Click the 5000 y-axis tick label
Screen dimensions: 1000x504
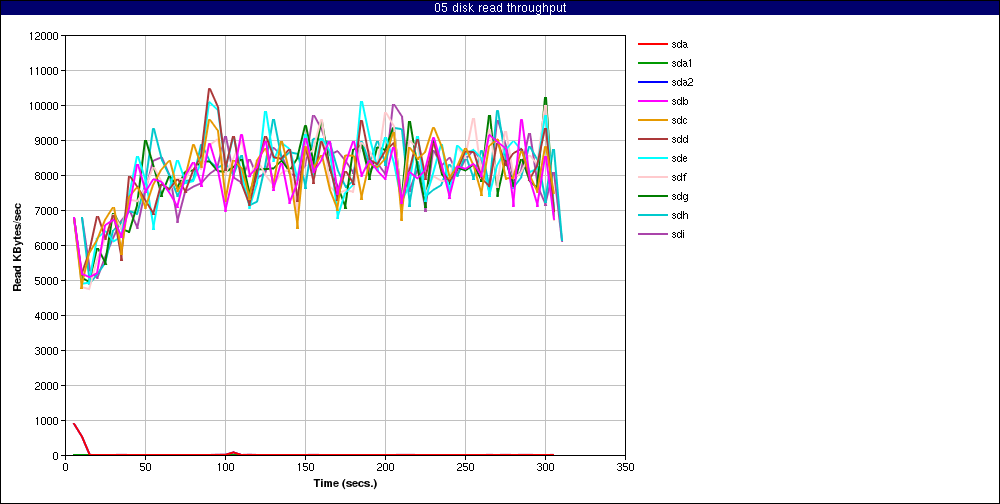48,281
